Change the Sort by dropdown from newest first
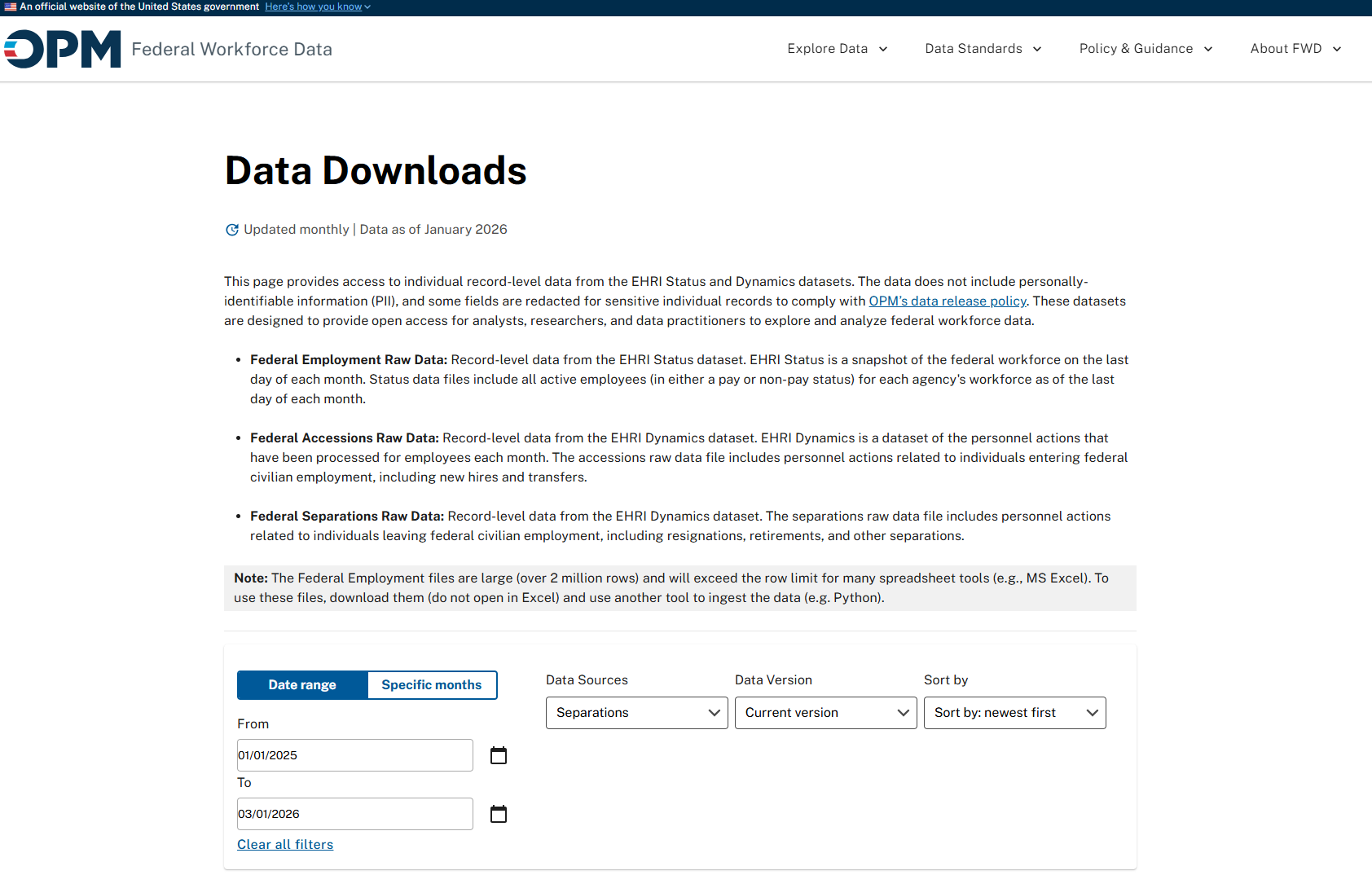Image resolution: width=1372 pixels, height=875 pixels. coord(1014,712)
